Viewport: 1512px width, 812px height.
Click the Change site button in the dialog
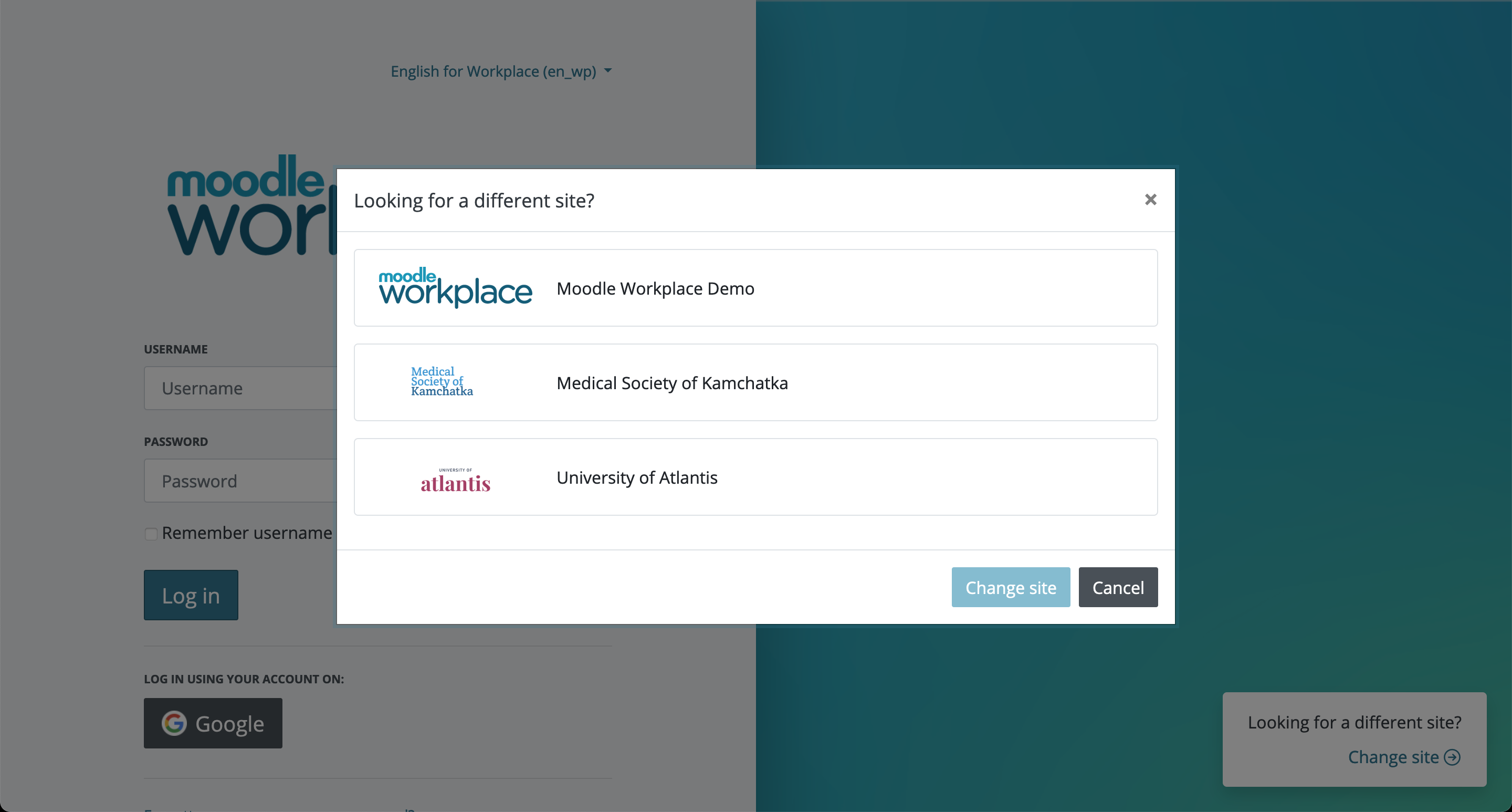tap(1011, 587)
